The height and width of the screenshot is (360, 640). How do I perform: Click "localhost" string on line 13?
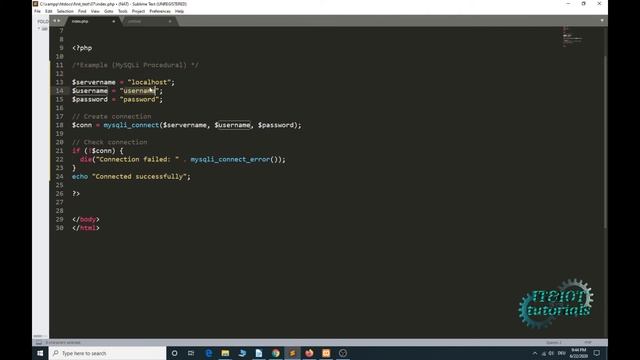[x=149, y=82]
